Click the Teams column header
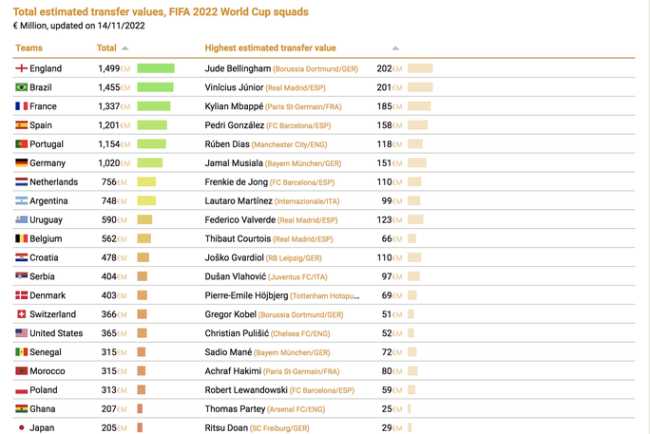Image resolution: width=650 pixels, height=434 pixels. [x=30, y=48]
